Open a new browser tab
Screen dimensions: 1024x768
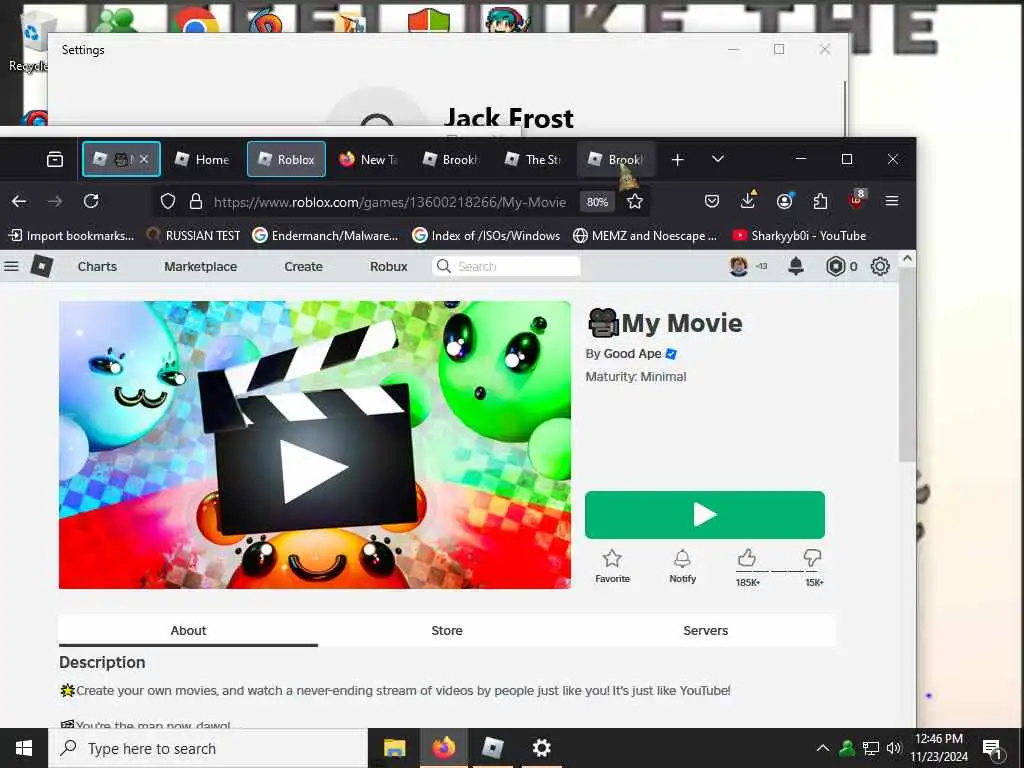[678, 159]
